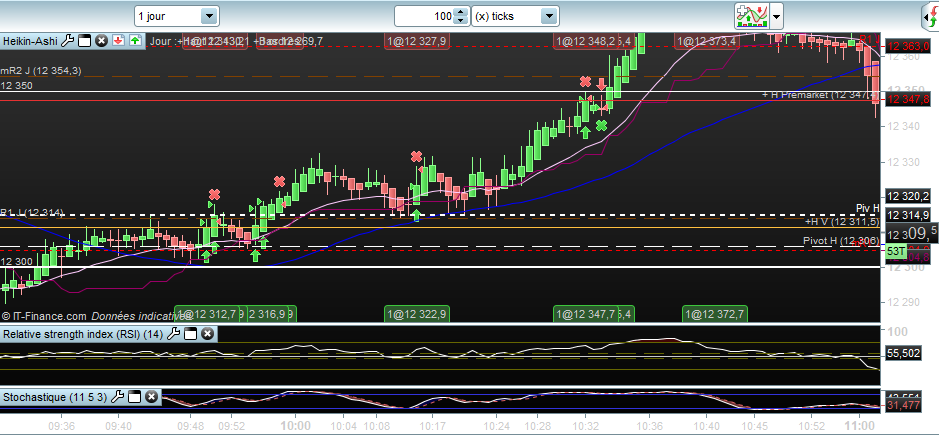
Task: Increase the tick count stepper
Action: (461, 12)
